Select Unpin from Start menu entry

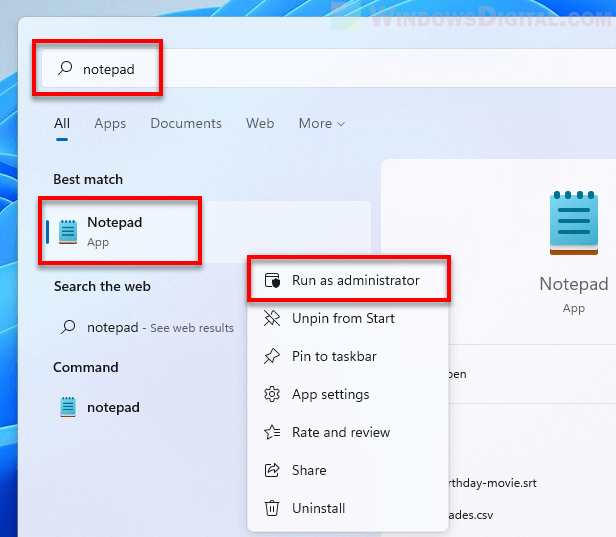coord(348,318)
